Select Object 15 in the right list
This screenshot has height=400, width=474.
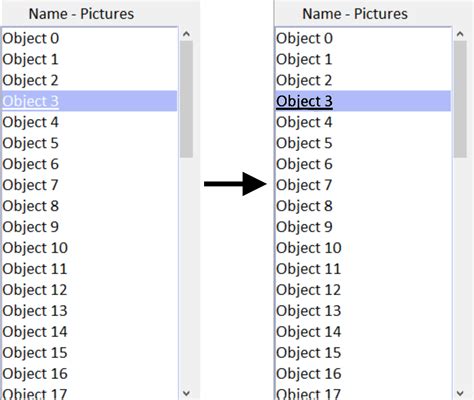point(363,353)
